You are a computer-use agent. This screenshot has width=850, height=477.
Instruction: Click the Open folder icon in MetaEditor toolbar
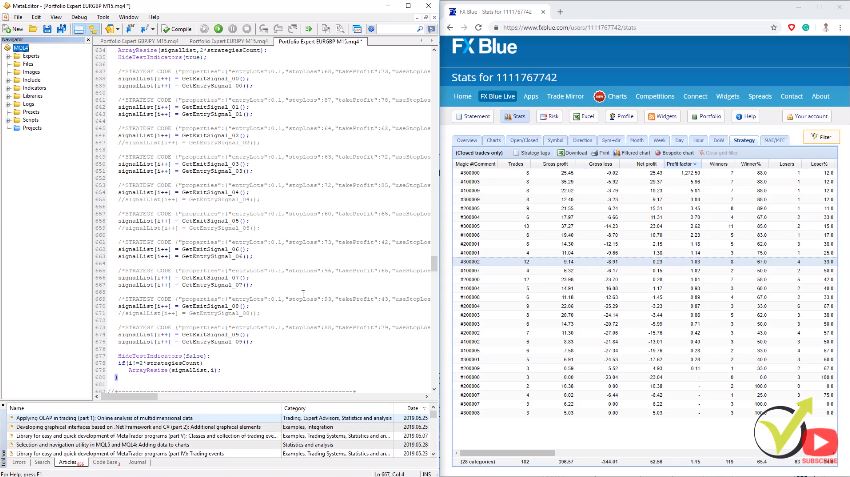click(33, 29)
